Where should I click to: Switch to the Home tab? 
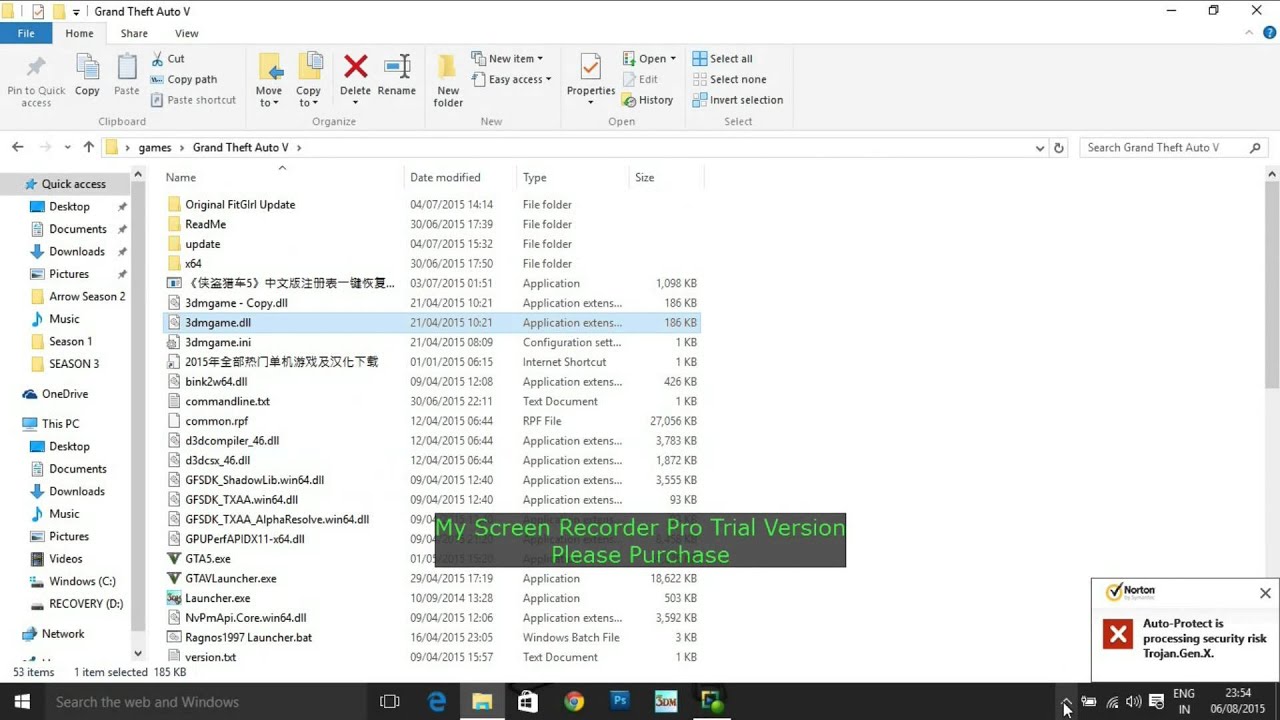point(79,33)
